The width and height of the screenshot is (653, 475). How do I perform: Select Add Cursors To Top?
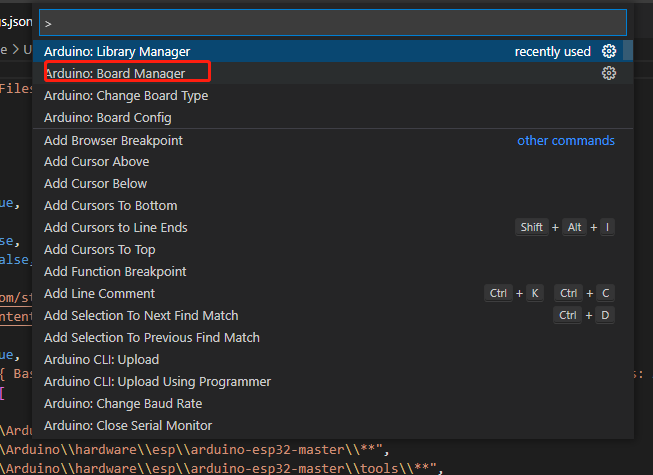(x=99, y=250)
